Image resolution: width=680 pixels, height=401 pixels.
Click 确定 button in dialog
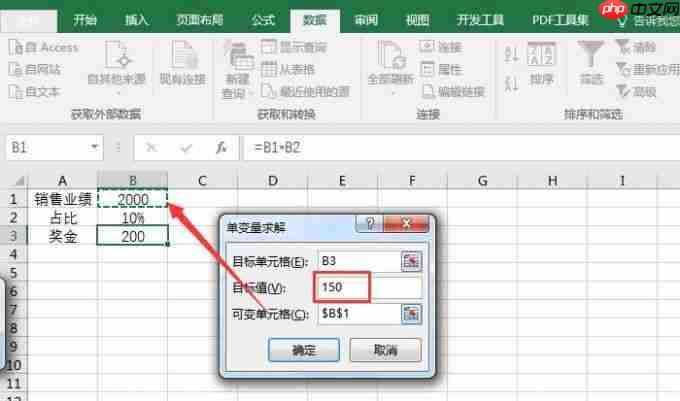tap(304, 350)
